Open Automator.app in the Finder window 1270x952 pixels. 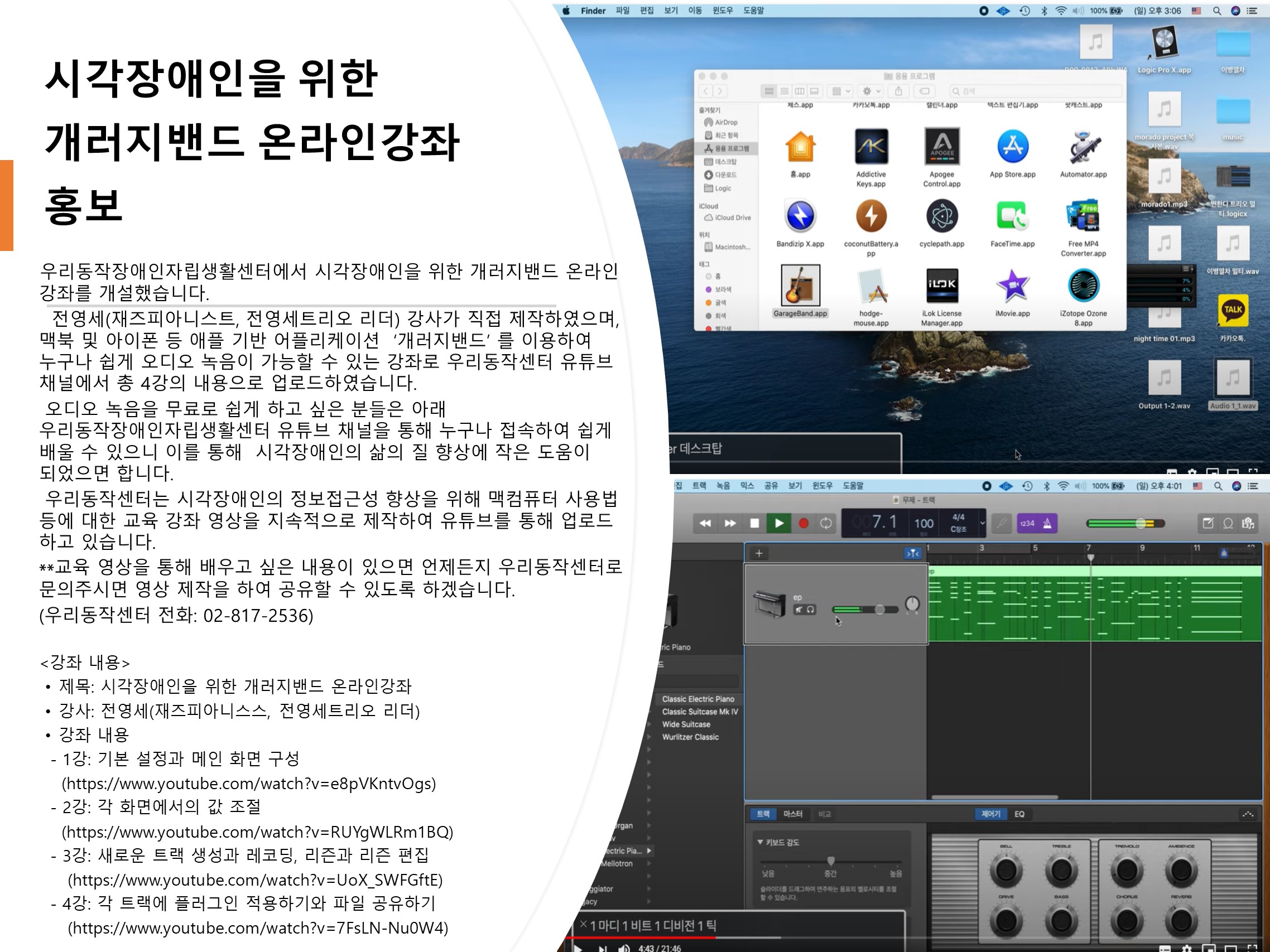(x=1084, y=146)
